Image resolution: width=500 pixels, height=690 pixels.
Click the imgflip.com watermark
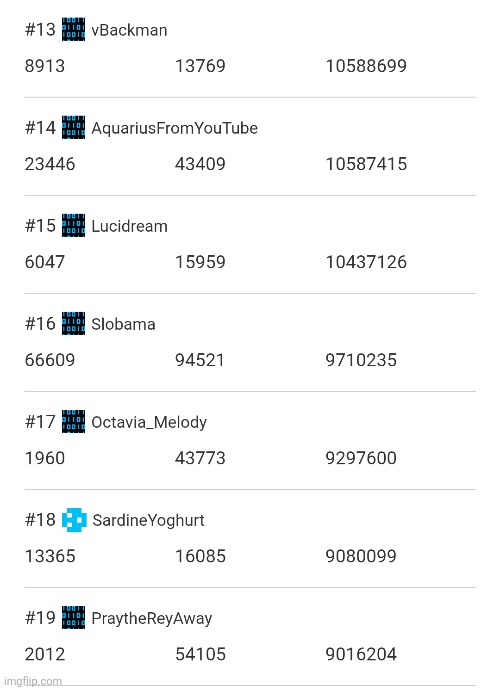click(33, 681)
